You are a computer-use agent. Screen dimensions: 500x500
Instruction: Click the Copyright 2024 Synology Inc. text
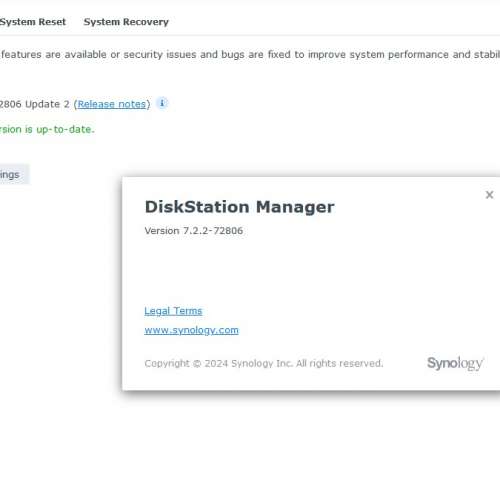click(x=264, y=363)
